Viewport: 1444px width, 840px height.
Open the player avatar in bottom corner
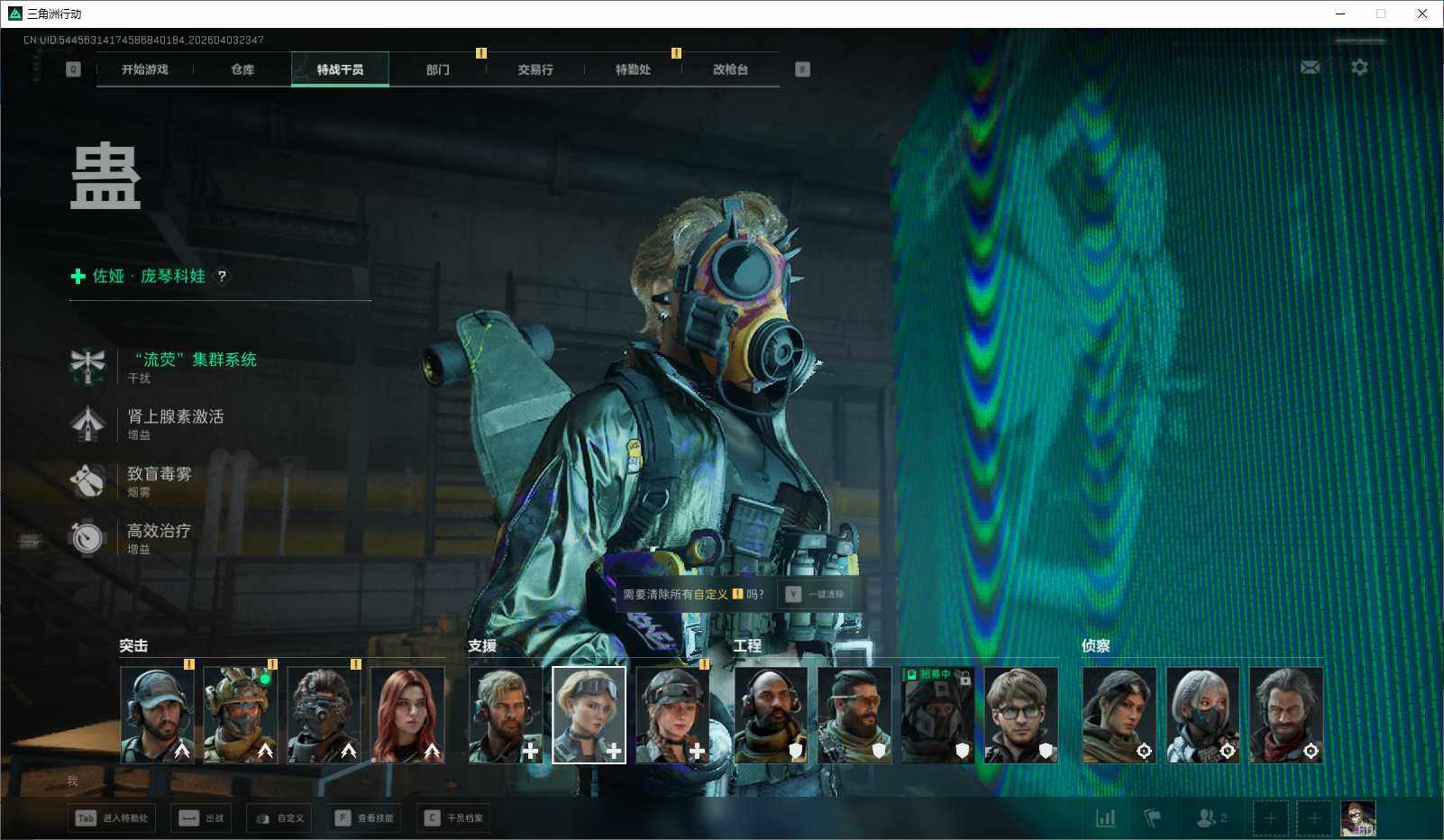pyautogui.click(x=1358, y=818)
